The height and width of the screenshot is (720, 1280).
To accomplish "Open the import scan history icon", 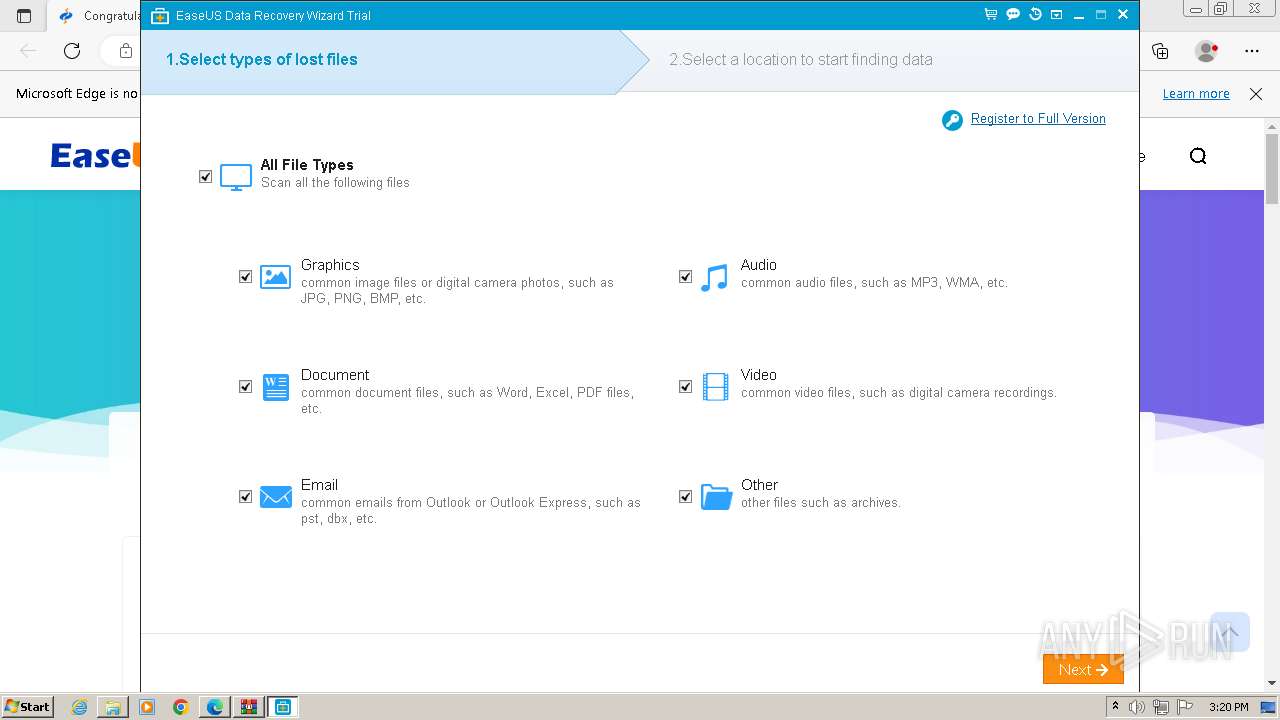I will coord(1035,15).
